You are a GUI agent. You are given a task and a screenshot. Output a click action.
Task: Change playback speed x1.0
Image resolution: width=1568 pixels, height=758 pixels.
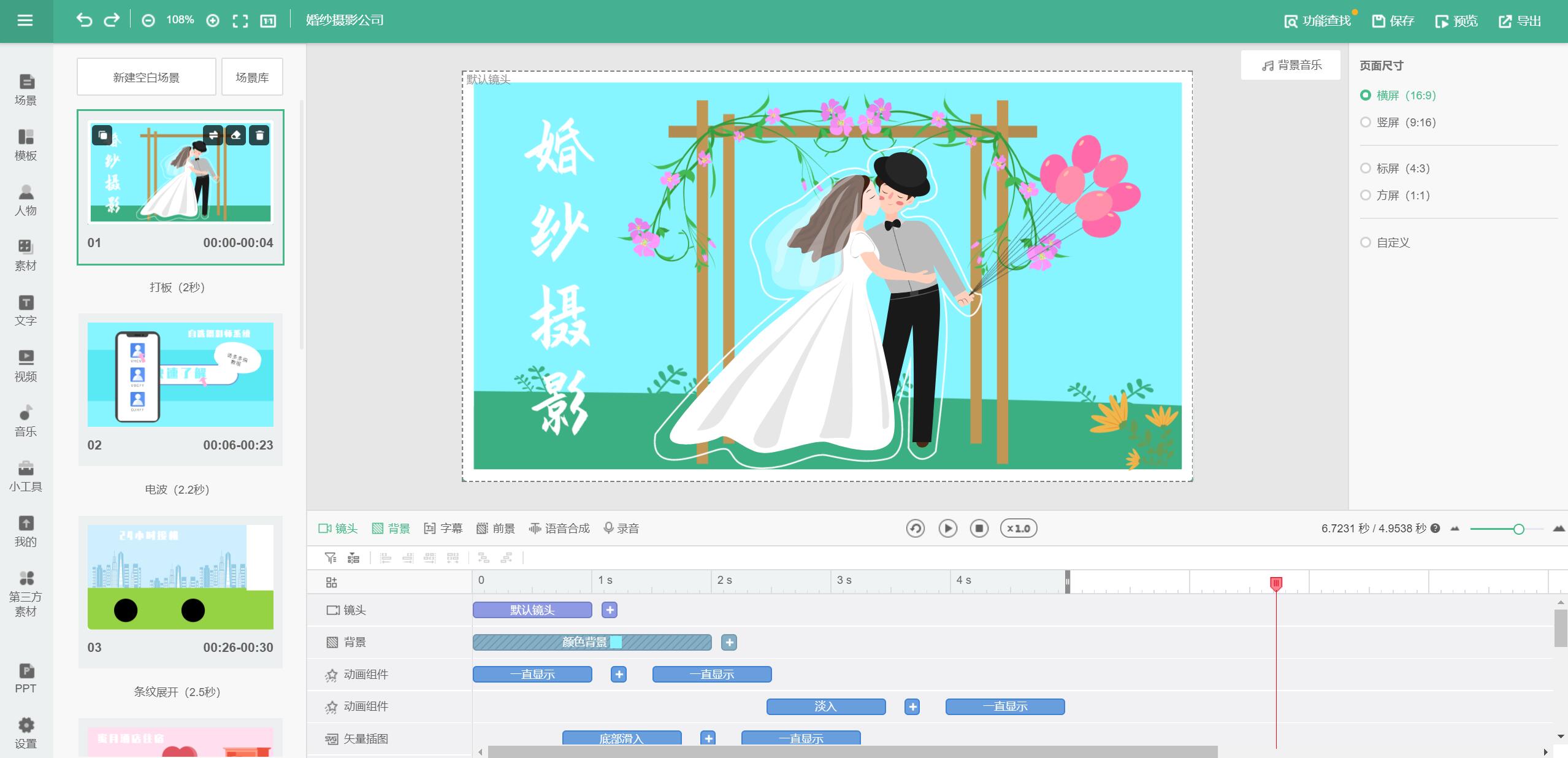[1019, 528]
